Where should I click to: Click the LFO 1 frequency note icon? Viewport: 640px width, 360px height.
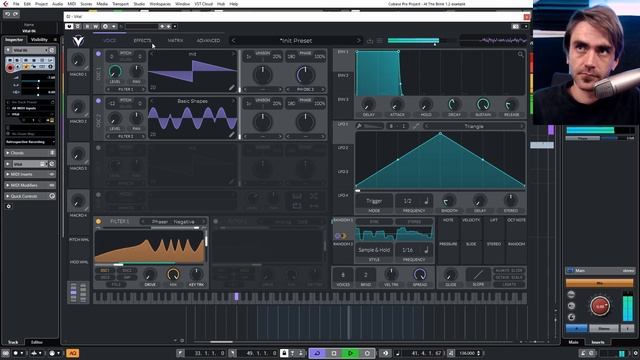coord(427,201)
